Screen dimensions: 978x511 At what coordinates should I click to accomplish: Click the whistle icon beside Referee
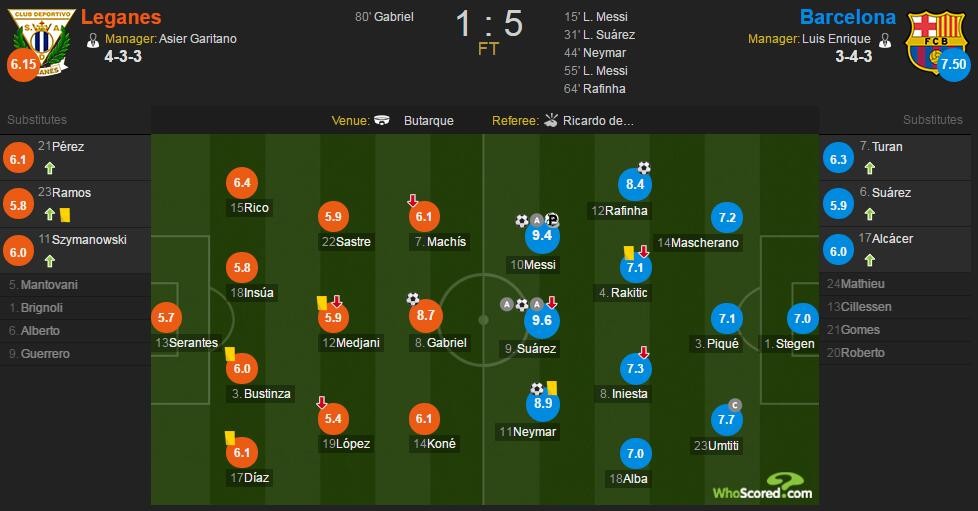tap(551, 120)
